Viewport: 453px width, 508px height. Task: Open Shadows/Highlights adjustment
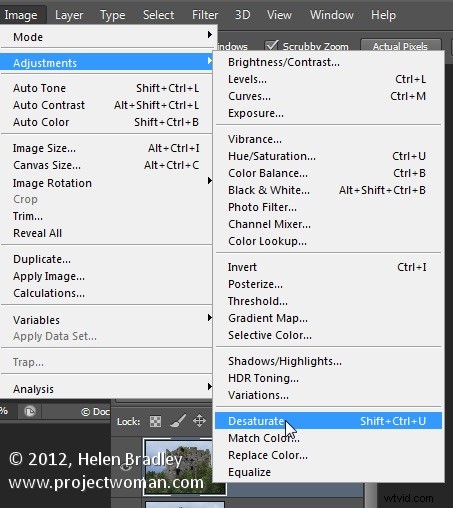(x=328, y=361)
